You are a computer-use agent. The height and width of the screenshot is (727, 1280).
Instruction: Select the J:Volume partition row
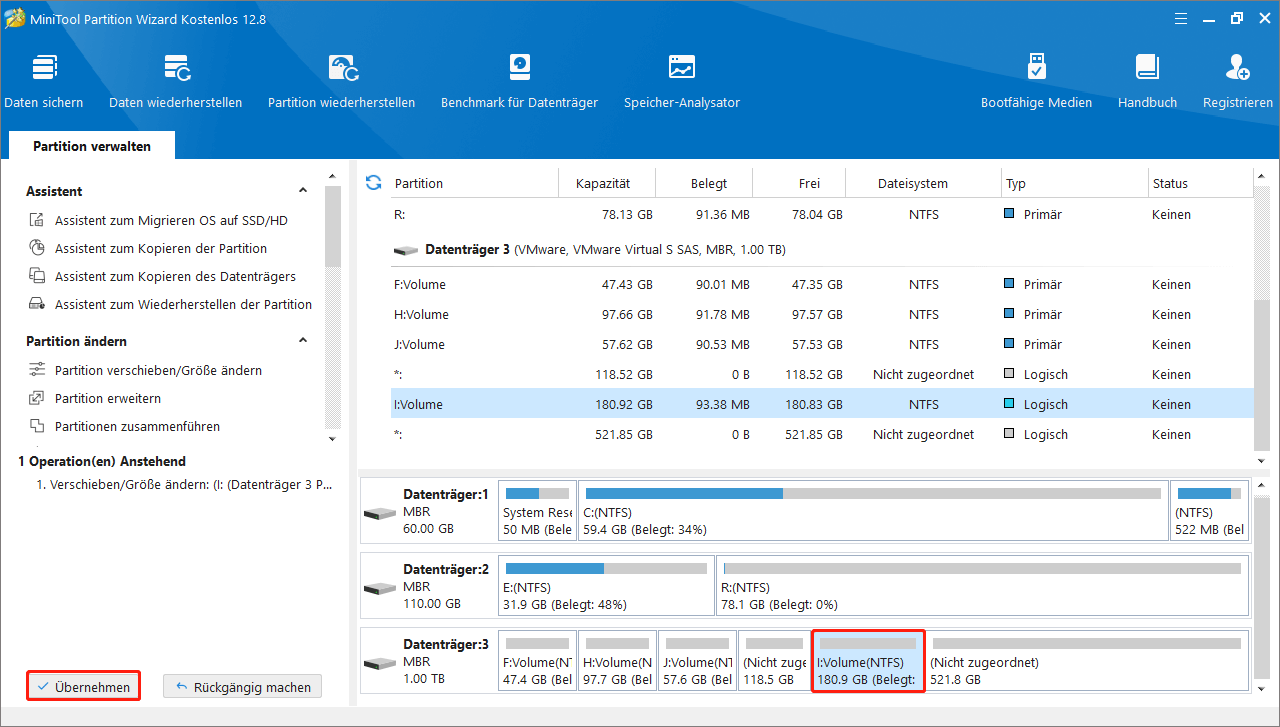[x=820, y=345]
